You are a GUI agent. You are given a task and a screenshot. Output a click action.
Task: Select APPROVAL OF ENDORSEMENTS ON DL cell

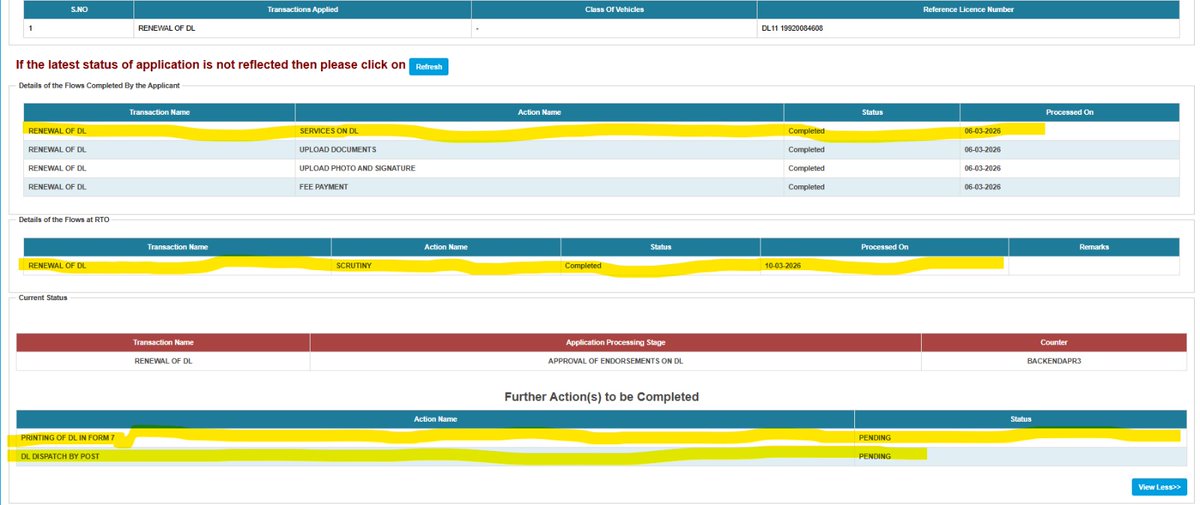coord(615,361)
